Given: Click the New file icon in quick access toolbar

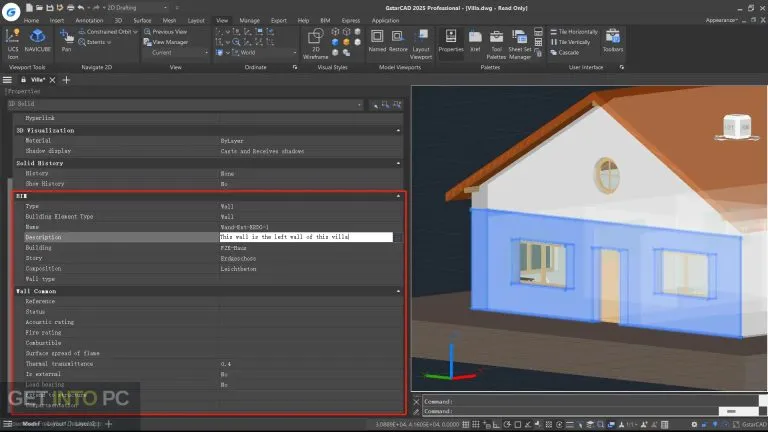Looking at the screenshot, I should (x=29, y=7).
